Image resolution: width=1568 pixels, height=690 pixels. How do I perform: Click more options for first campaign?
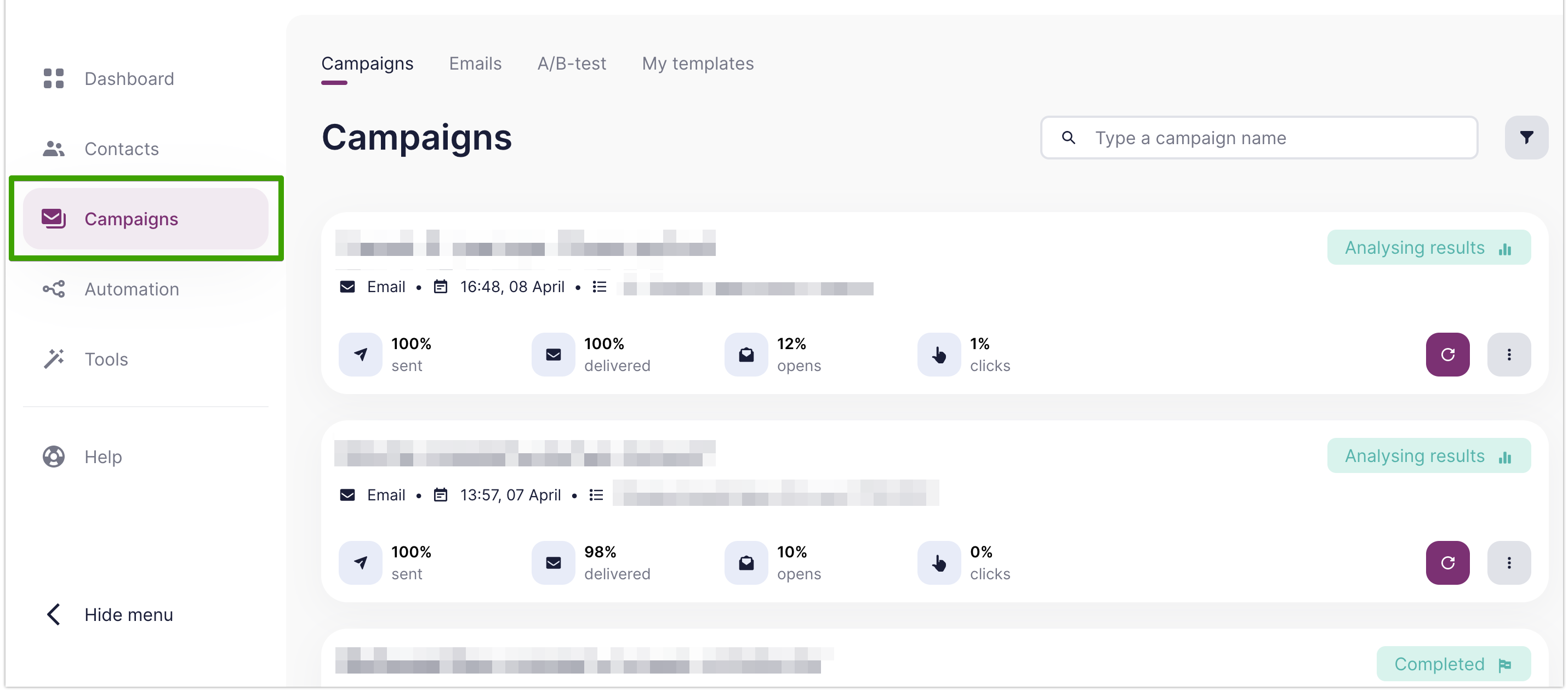click(1510, 354)
